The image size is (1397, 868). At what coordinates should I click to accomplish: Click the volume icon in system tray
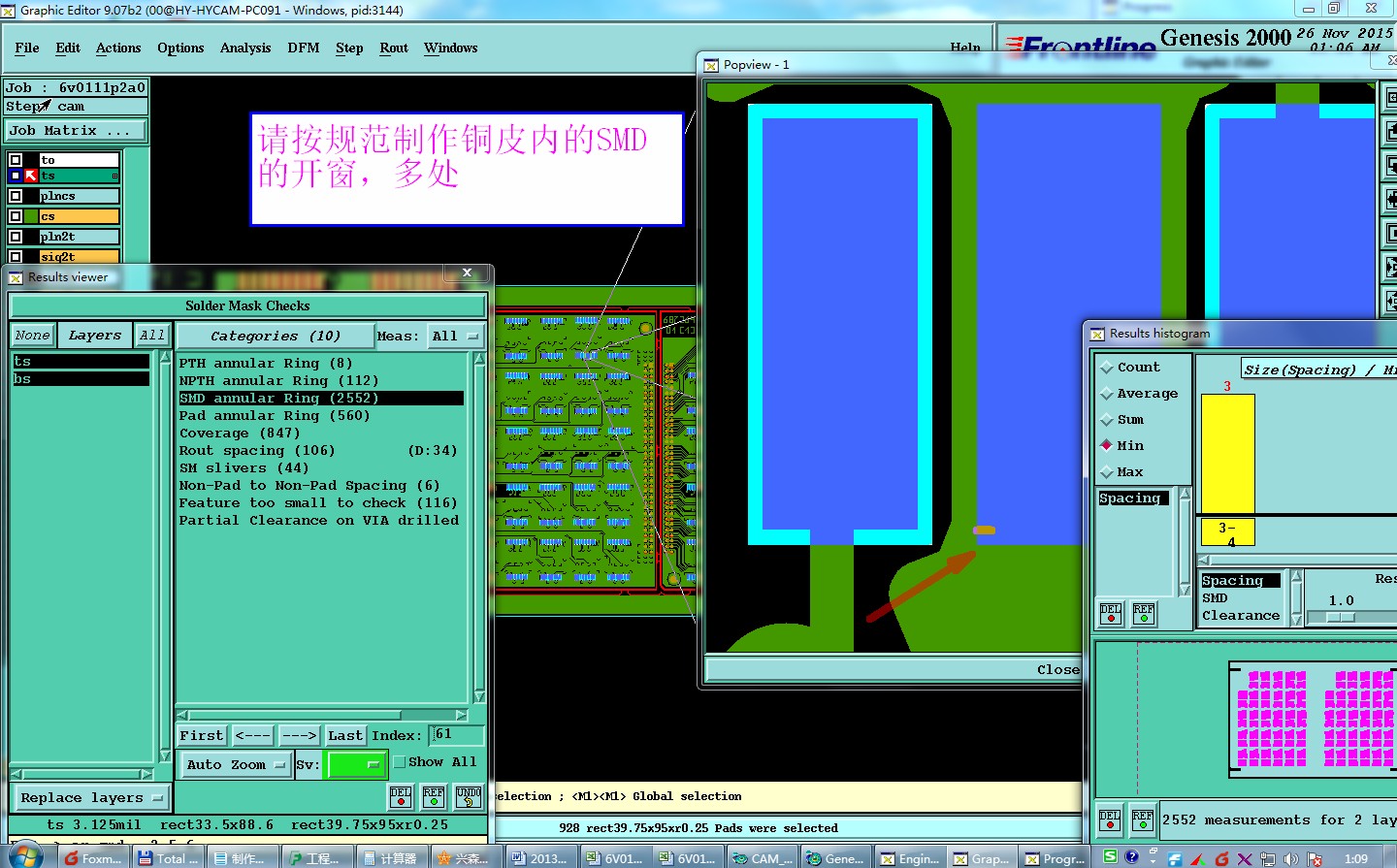(1290, 858)
